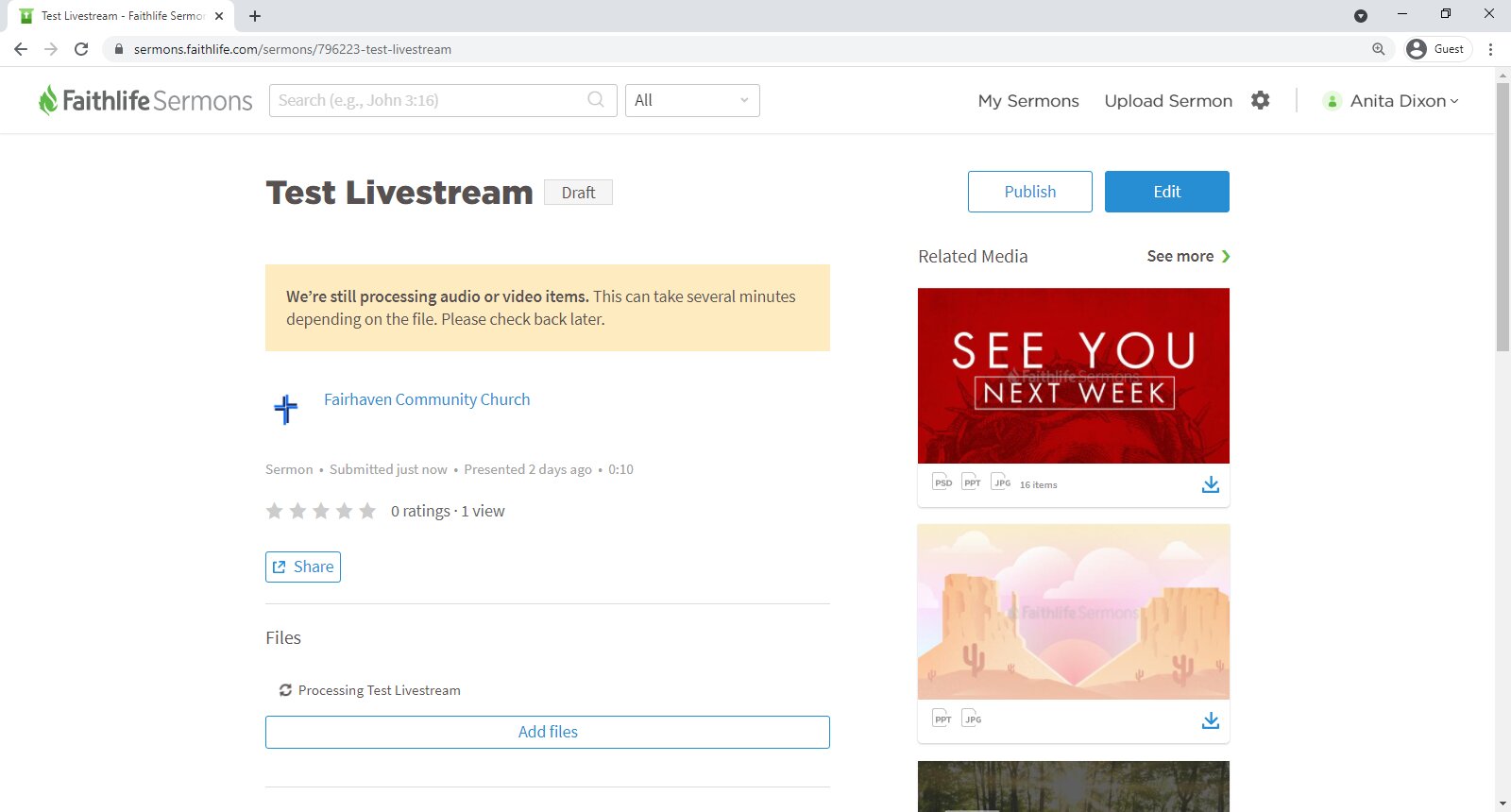Click the Guest profile icon

(1417, 49)
